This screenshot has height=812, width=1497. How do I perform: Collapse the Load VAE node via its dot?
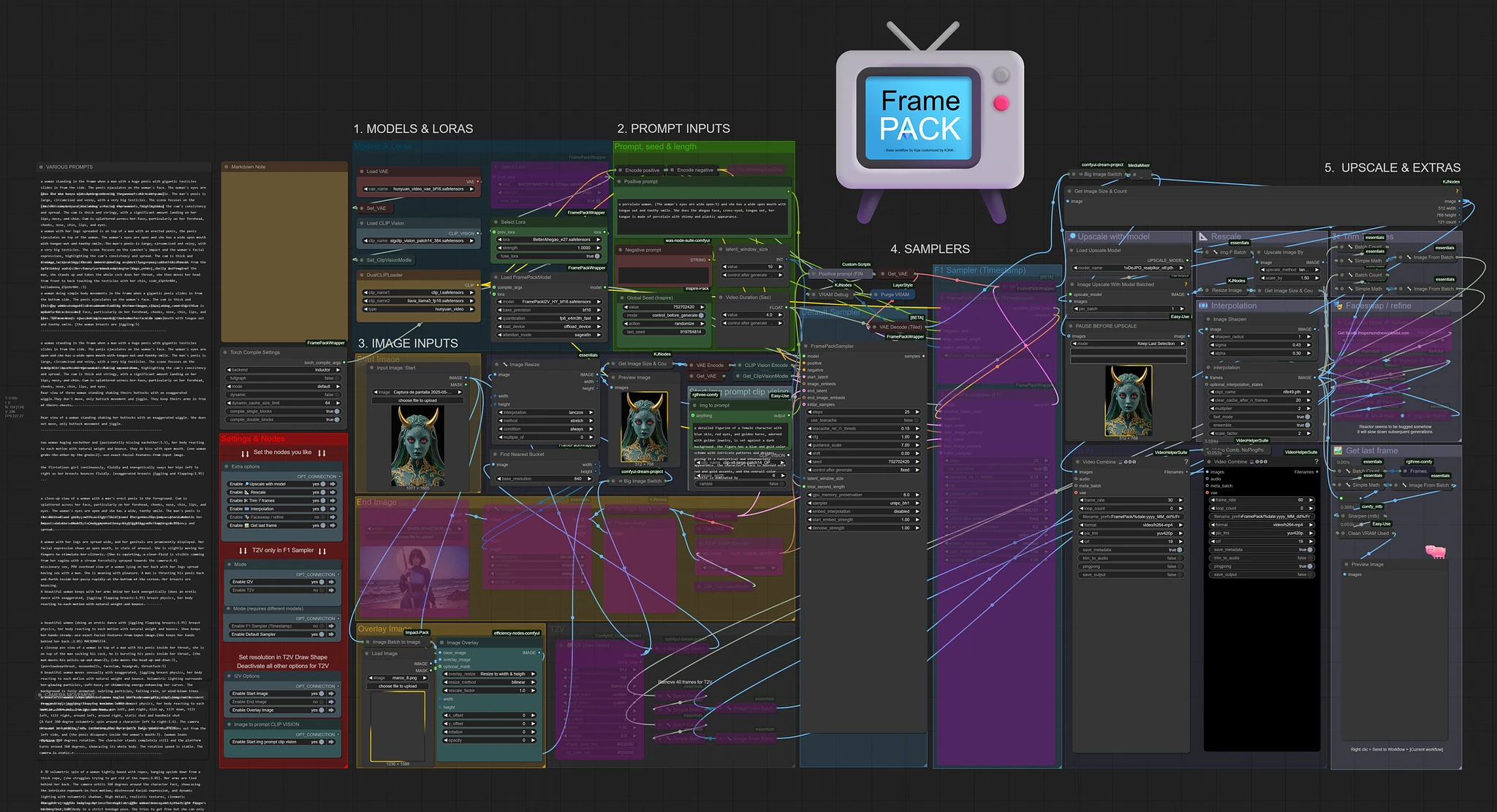point(362,172)
